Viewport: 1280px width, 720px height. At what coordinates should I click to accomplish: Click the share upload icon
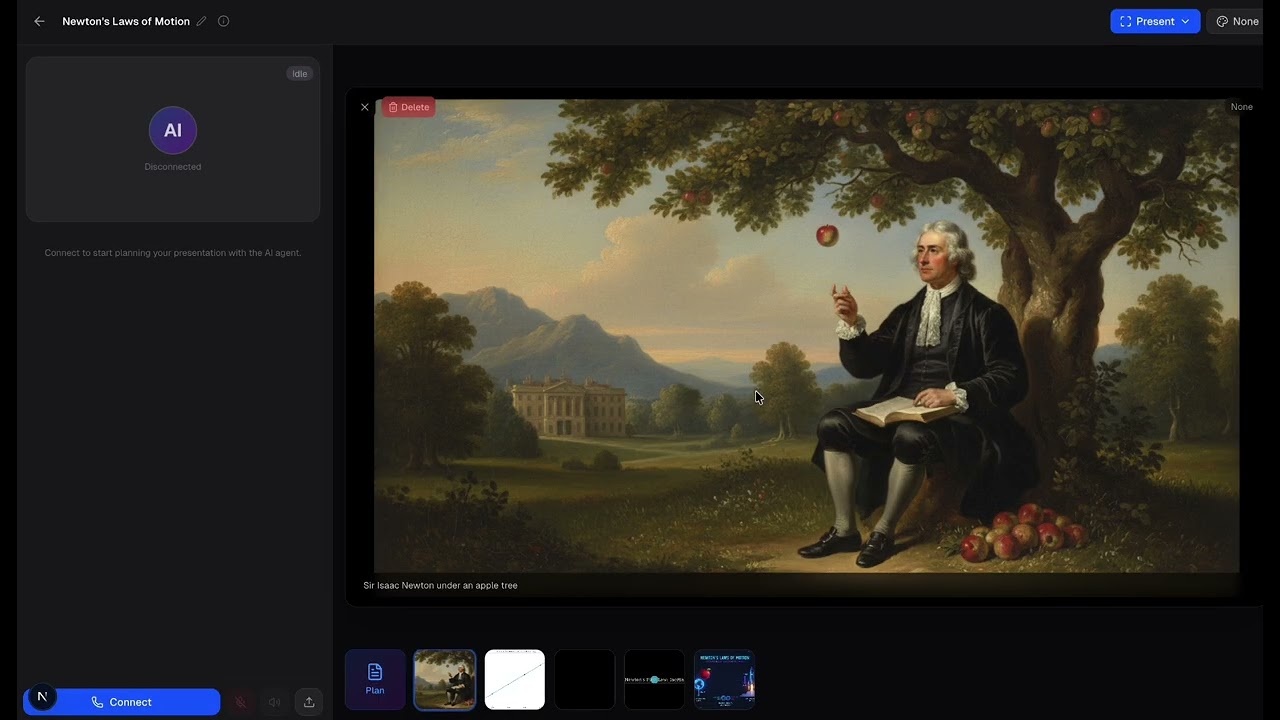(x=309, y=702)
